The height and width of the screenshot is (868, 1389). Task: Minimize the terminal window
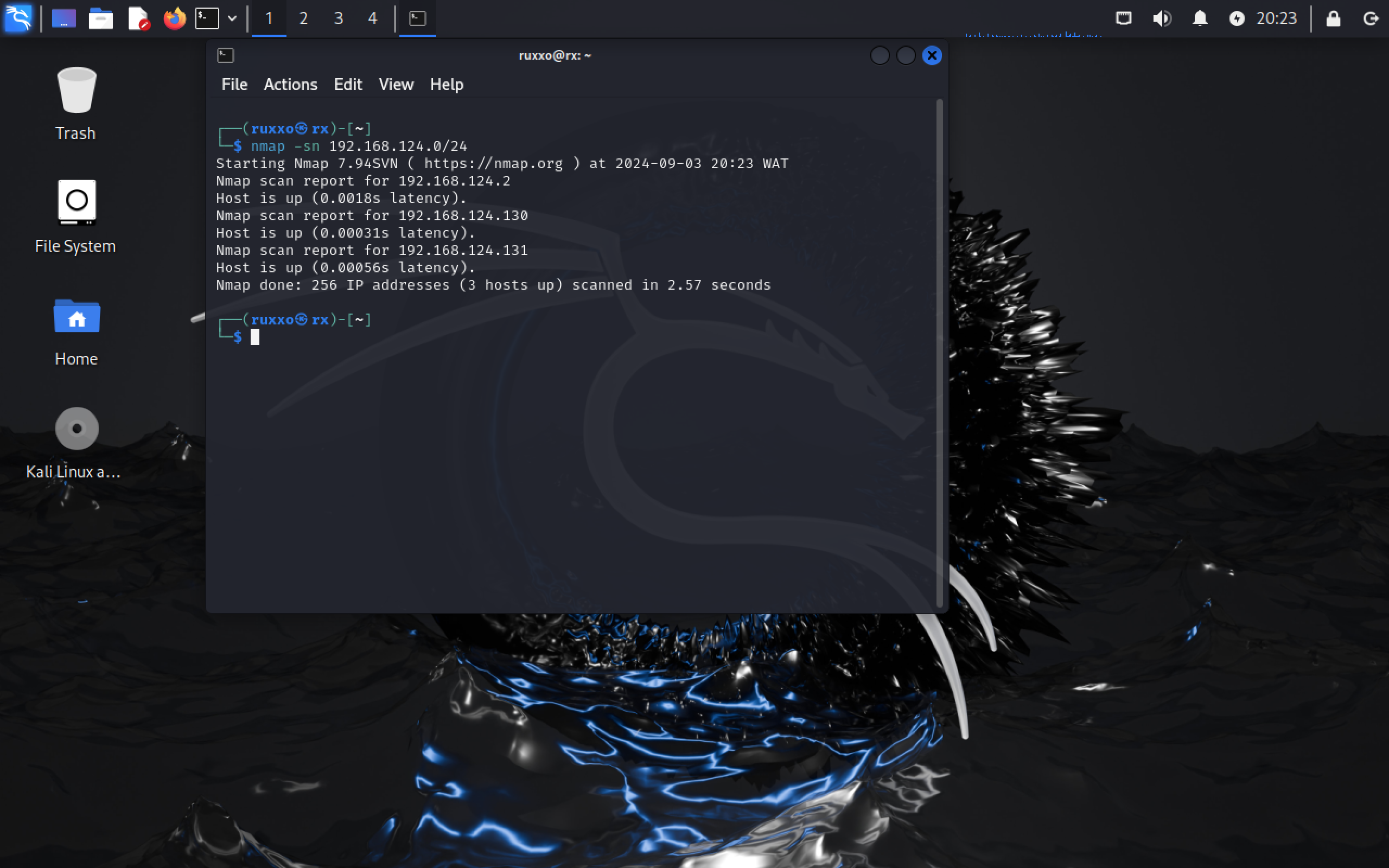point(880,56)
